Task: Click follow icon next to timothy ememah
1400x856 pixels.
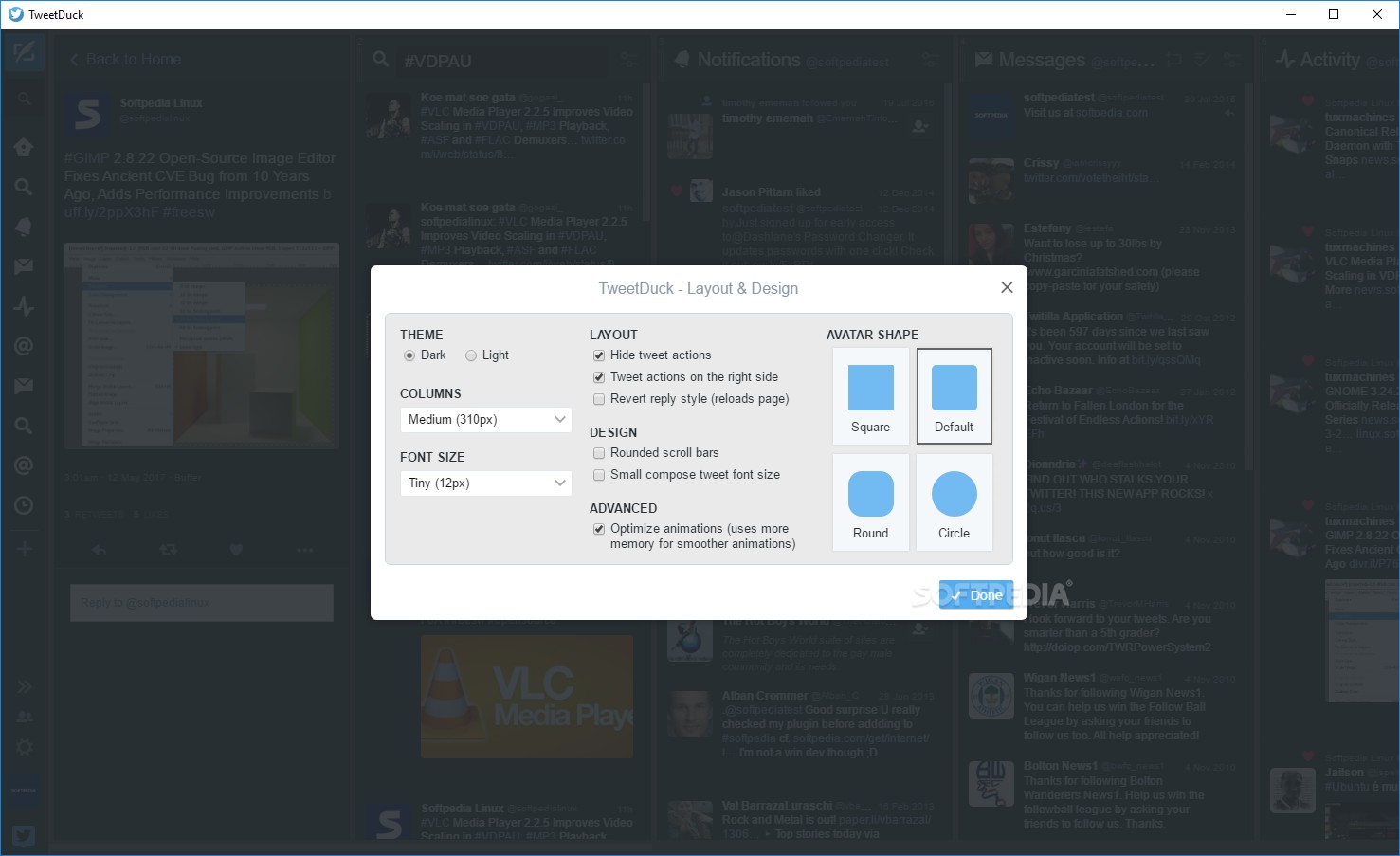Action: 919,125
